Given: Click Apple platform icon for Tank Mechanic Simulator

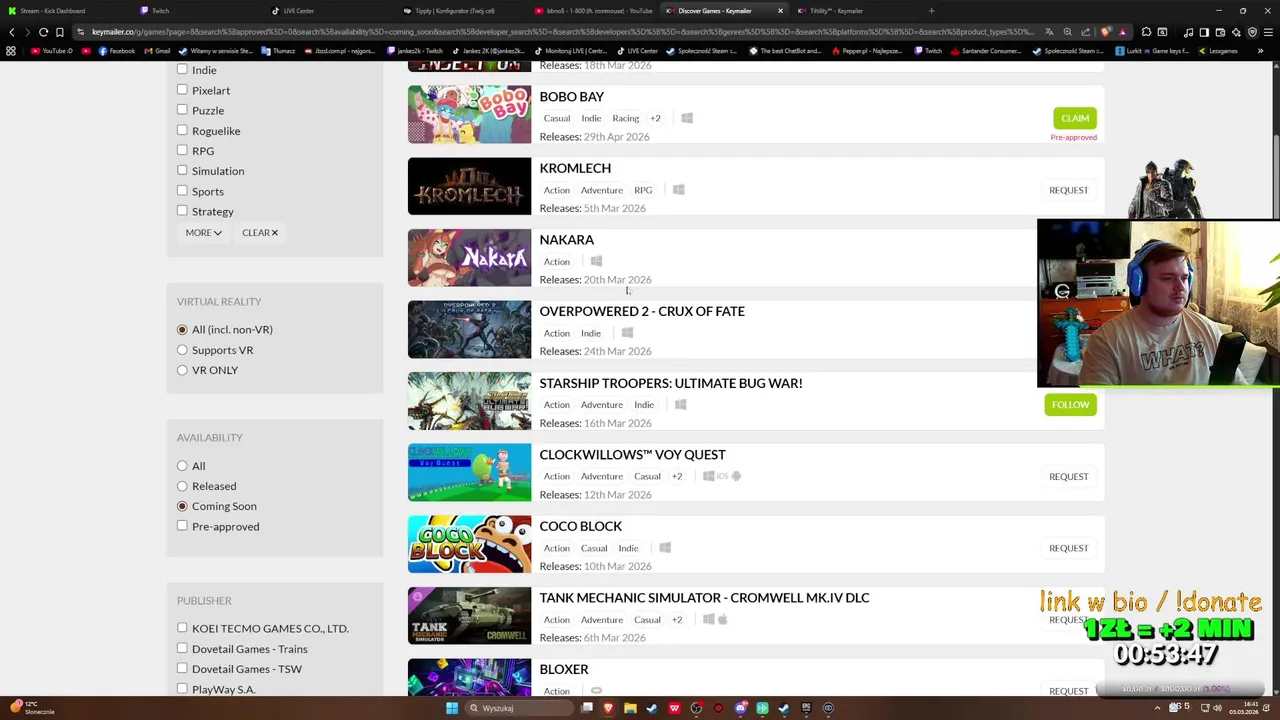Looking at the screenshot, I should click(x=722, y=619).
